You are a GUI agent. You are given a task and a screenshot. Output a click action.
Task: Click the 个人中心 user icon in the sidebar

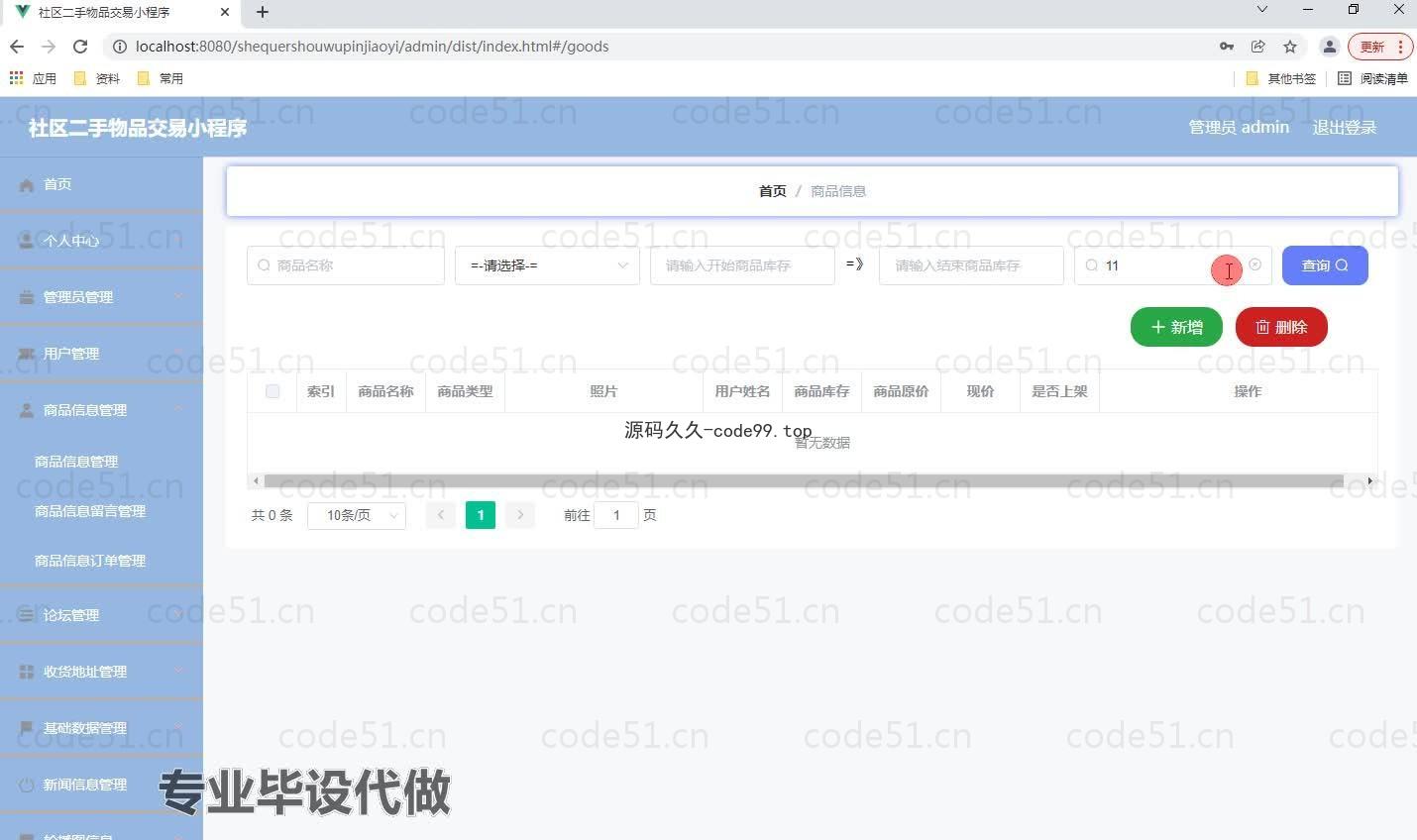27,241
